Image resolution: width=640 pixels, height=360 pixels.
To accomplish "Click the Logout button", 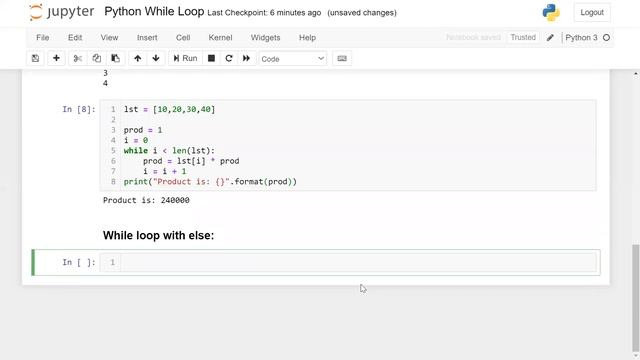I will pos(592,13).
